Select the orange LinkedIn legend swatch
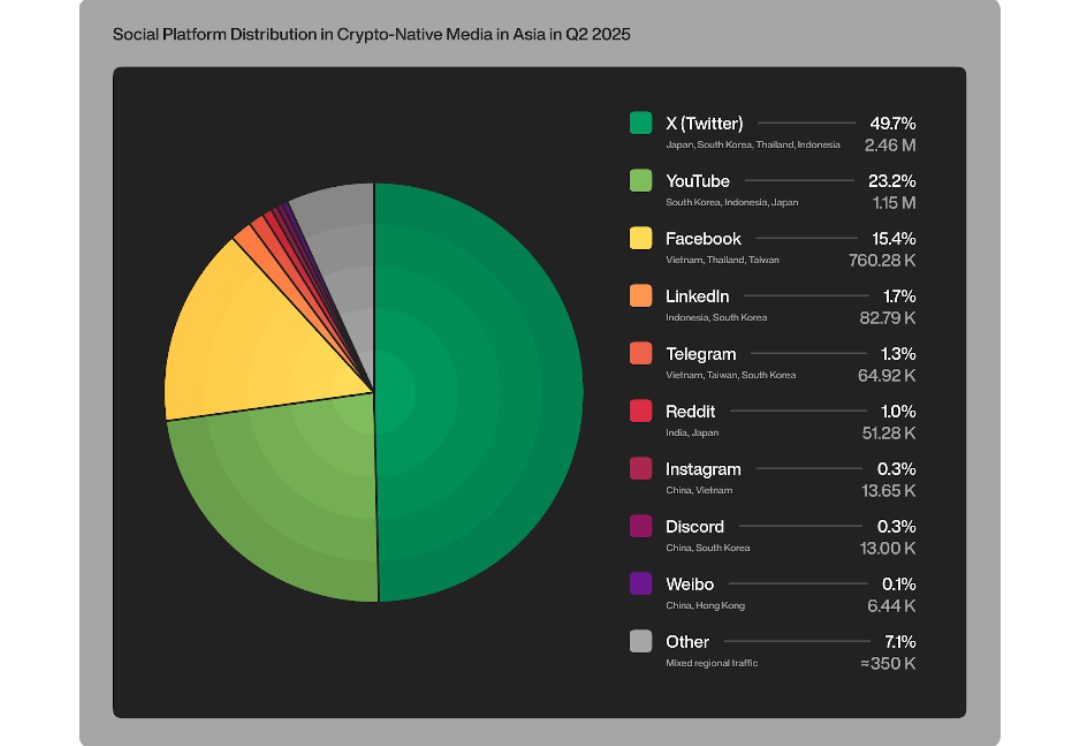This screenshot has width=1080, height=746. (641, 296)
